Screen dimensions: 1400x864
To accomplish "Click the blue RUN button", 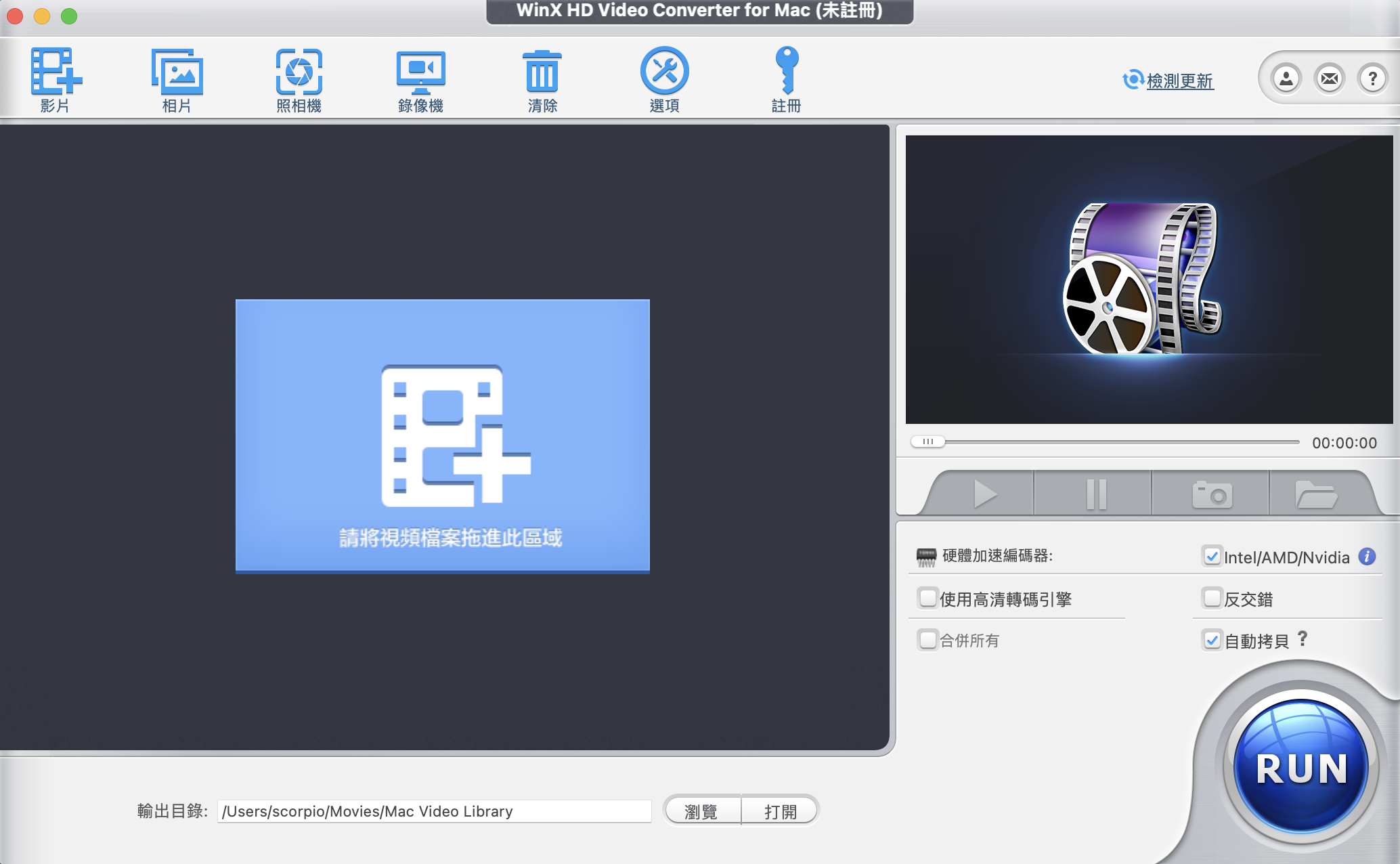I will (x=1300, y=767).
